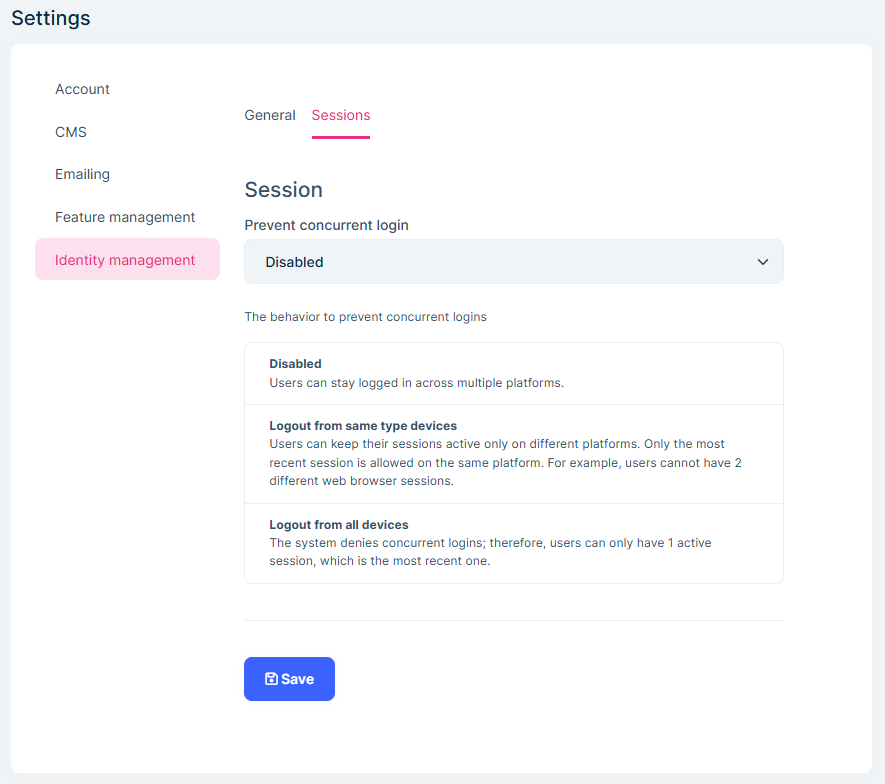Click the Disabled value in the dropdown field
885x784 pixels.
pos(294,261)
